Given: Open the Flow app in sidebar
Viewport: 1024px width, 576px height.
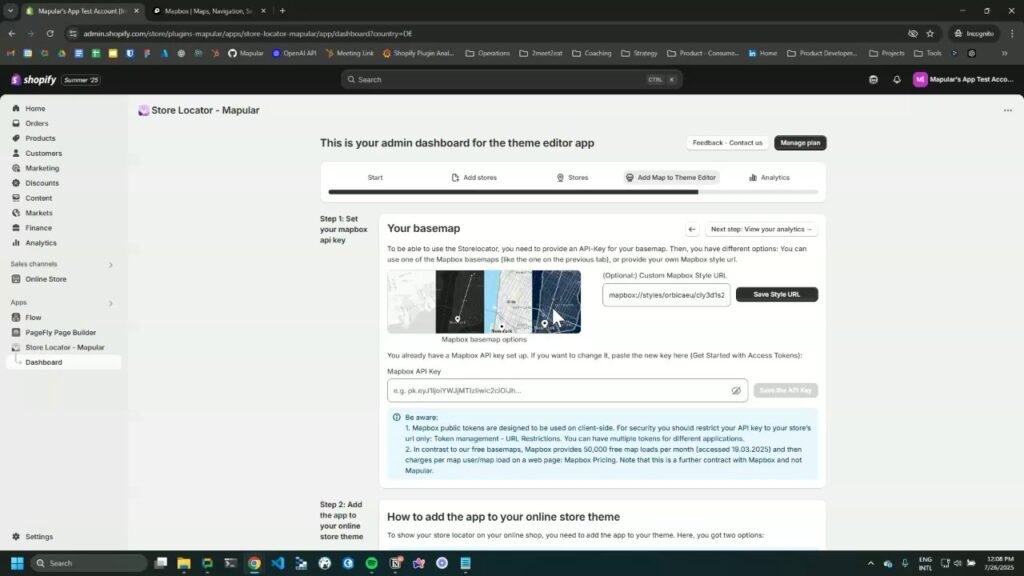Looking at the screenshot, I should pos(33,317).
